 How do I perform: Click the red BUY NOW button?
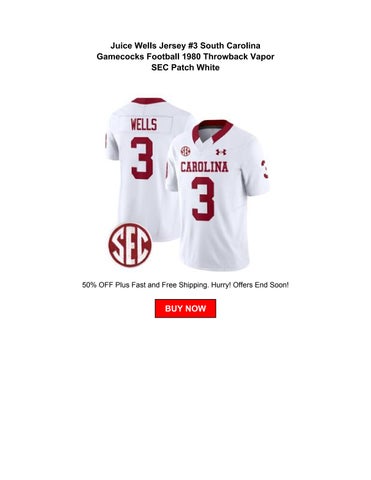185,308
